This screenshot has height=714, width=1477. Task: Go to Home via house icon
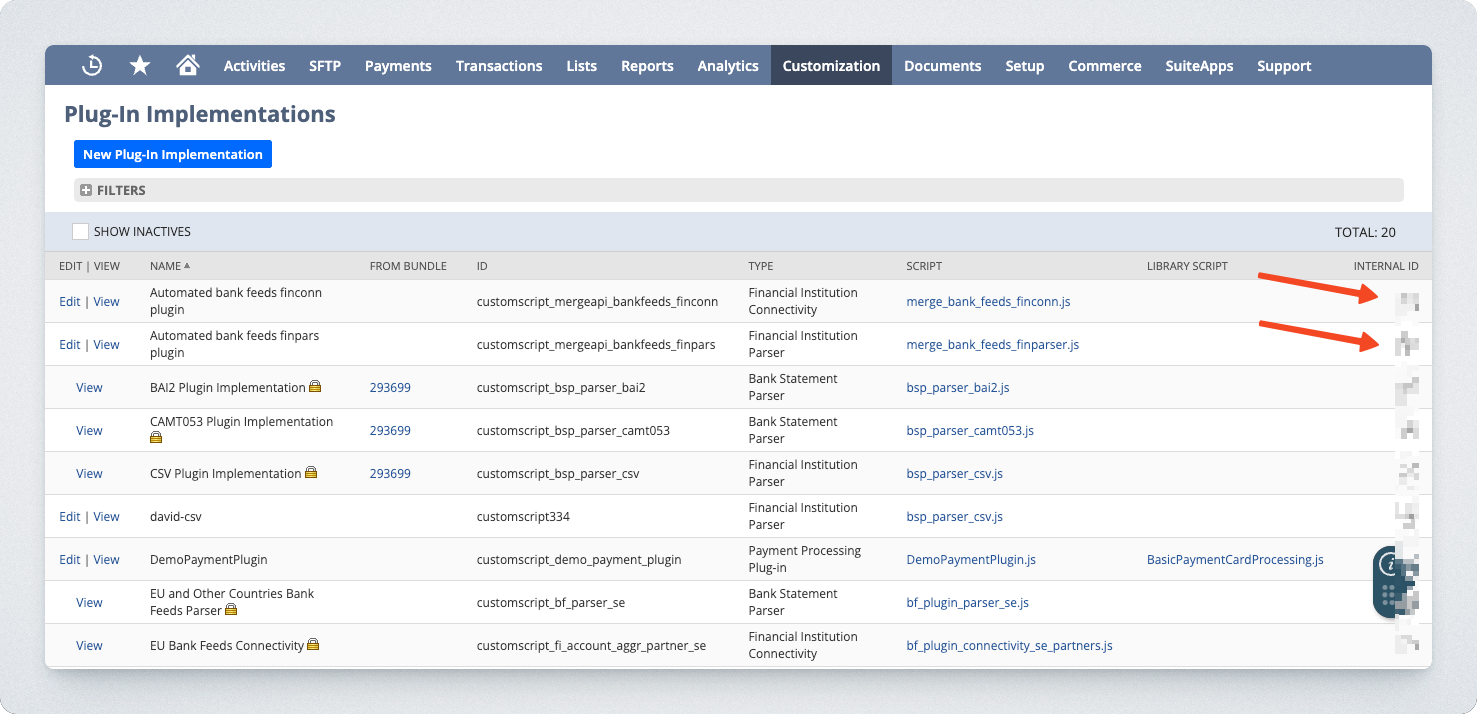coord(187,66)
